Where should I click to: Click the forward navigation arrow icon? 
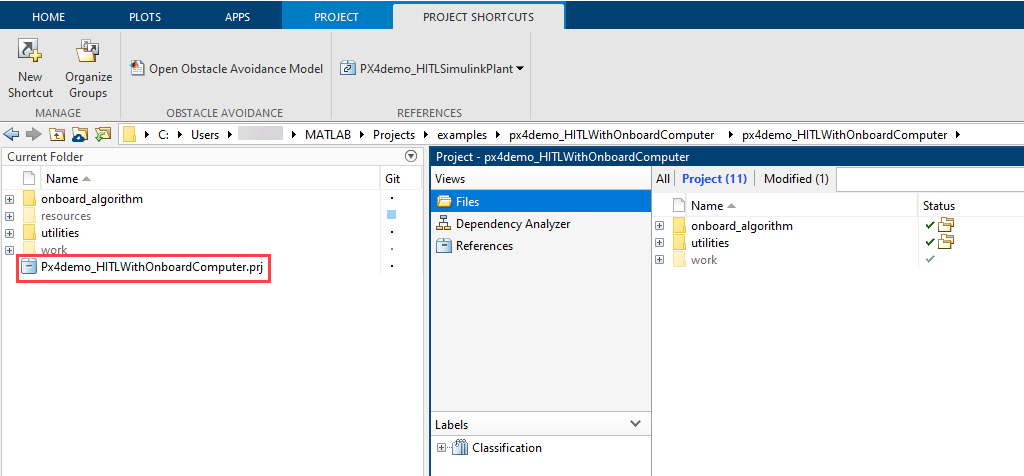(34, 134)
